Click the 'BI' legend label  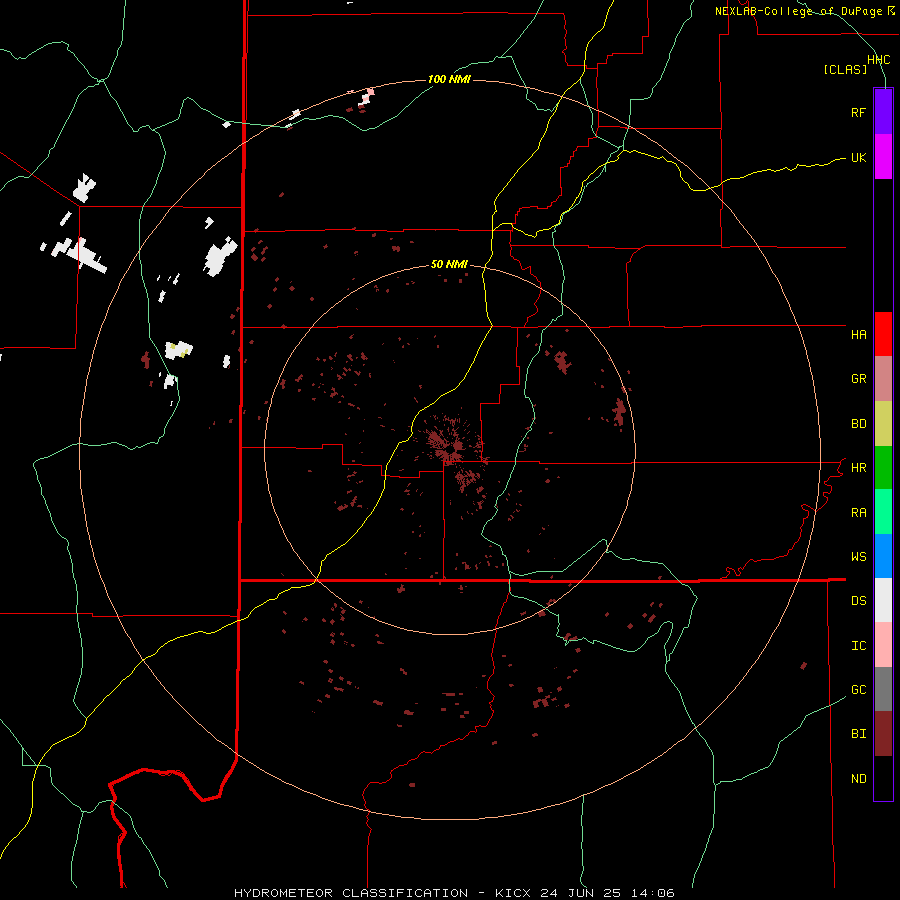tap(858, 734)
